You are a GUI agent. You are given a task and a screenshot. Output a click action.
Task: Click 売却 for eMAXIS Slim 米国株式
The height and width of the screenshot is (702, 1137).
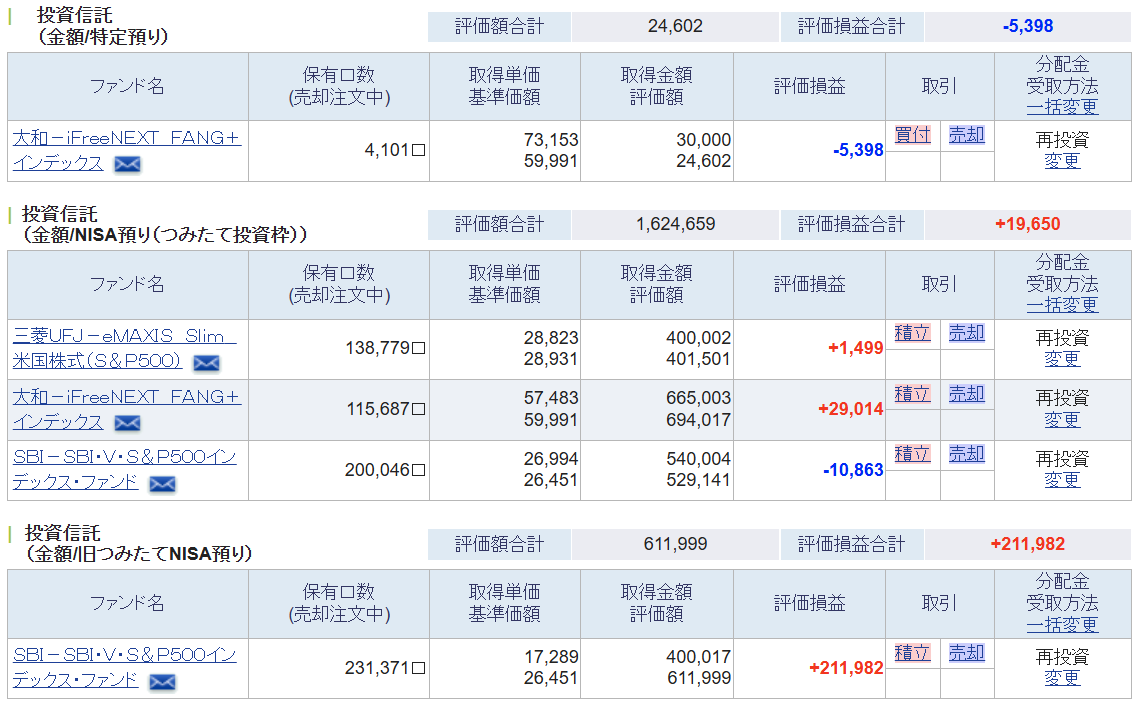(x=967, y=333)
